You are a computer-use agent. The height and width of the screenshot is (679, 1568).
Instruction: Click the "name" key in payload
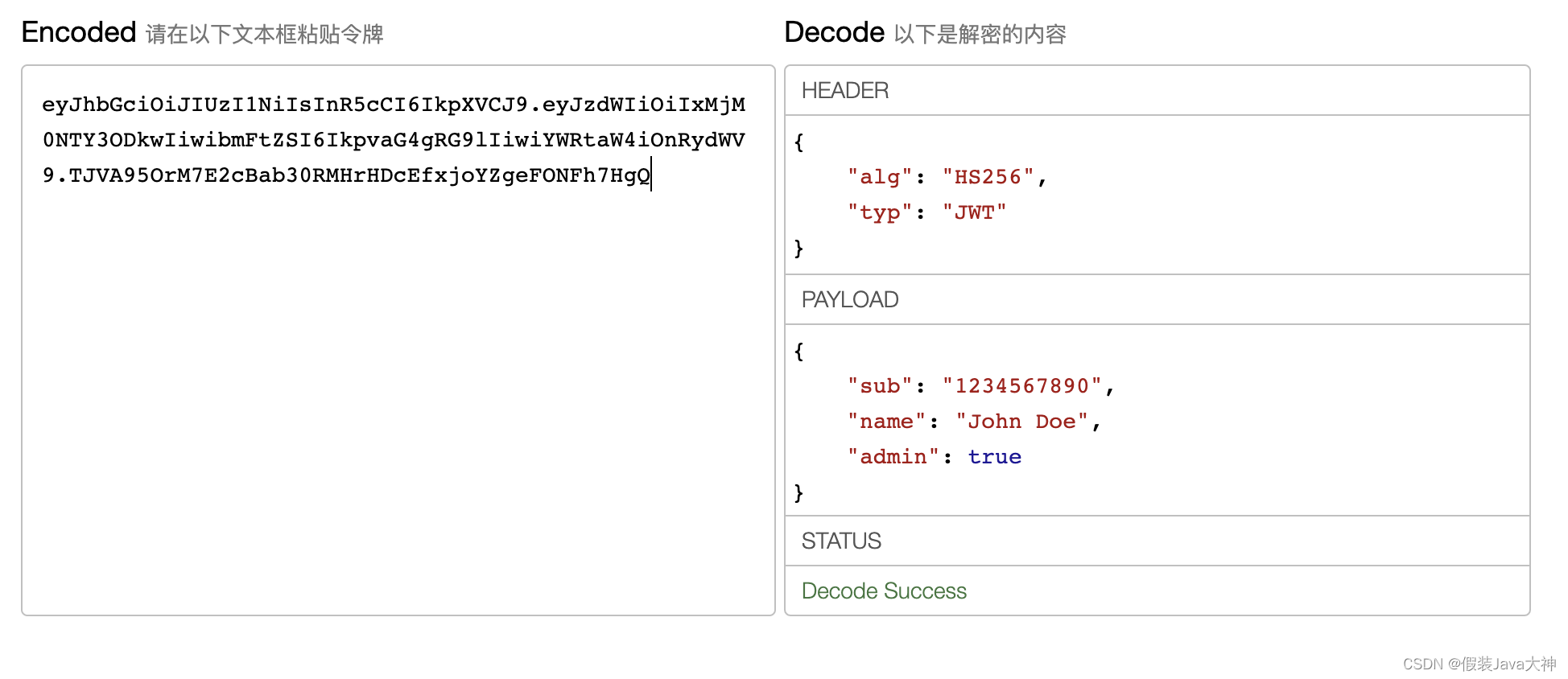pos(886,422)
